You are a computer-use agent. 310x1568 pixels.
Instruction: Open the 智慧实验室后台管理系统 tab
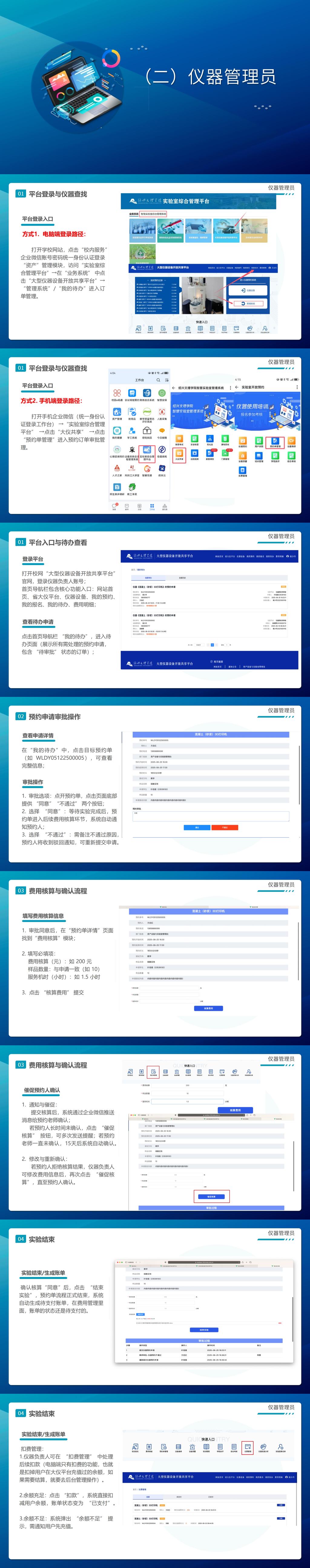pyautogui.click(x=153, y=214)
